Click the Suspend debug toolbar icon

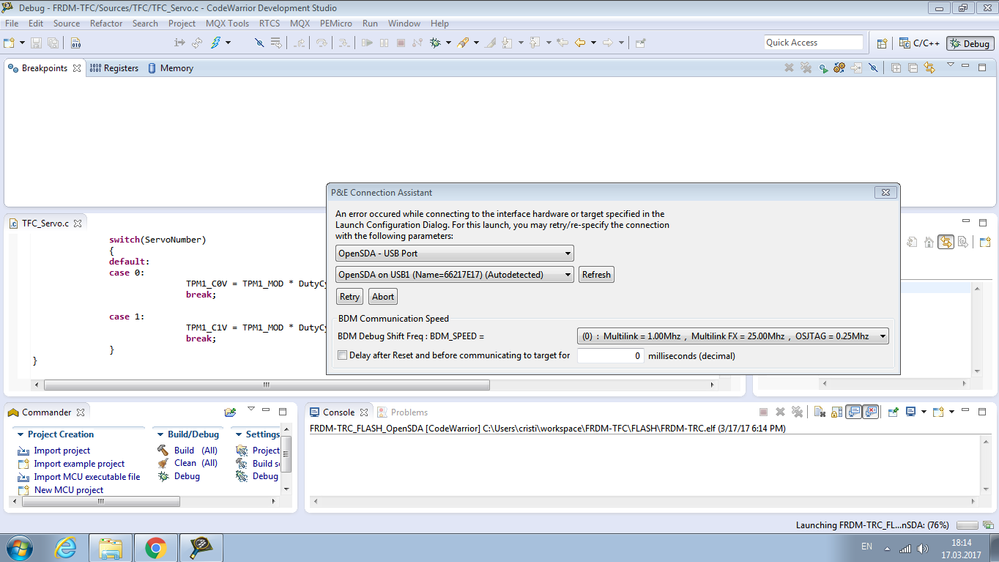tap(384, 43)
